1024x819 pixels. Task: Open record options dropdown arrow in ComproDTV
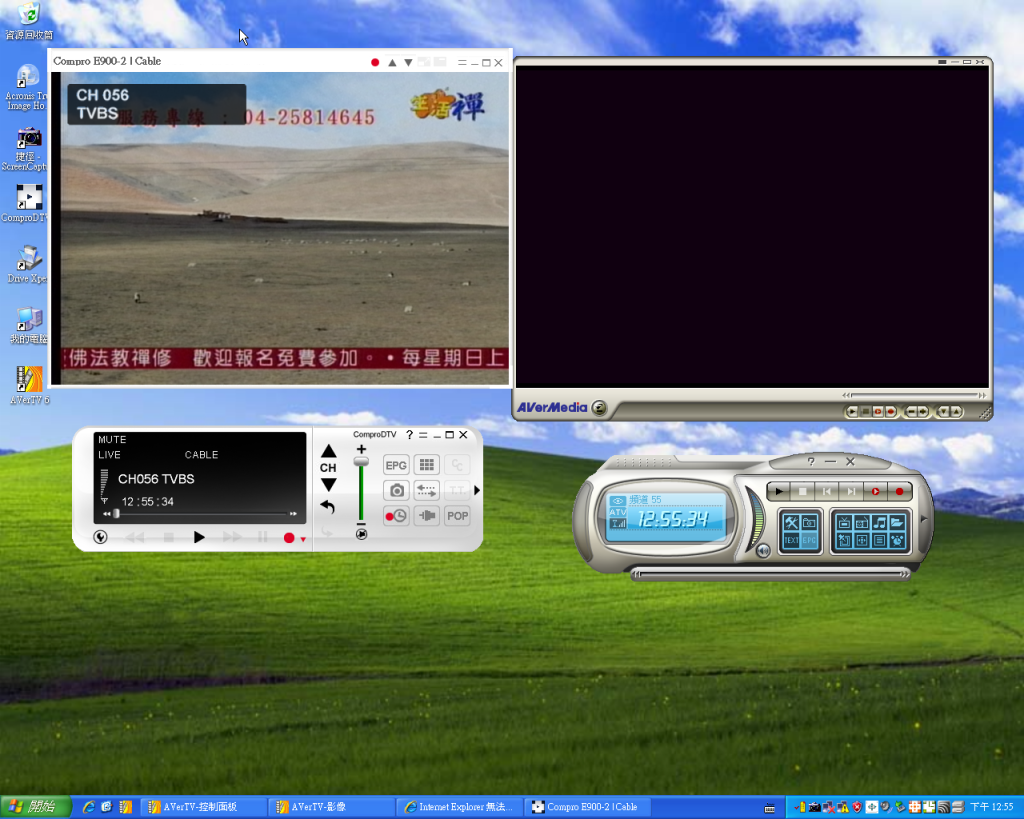(x=303, y=539)
